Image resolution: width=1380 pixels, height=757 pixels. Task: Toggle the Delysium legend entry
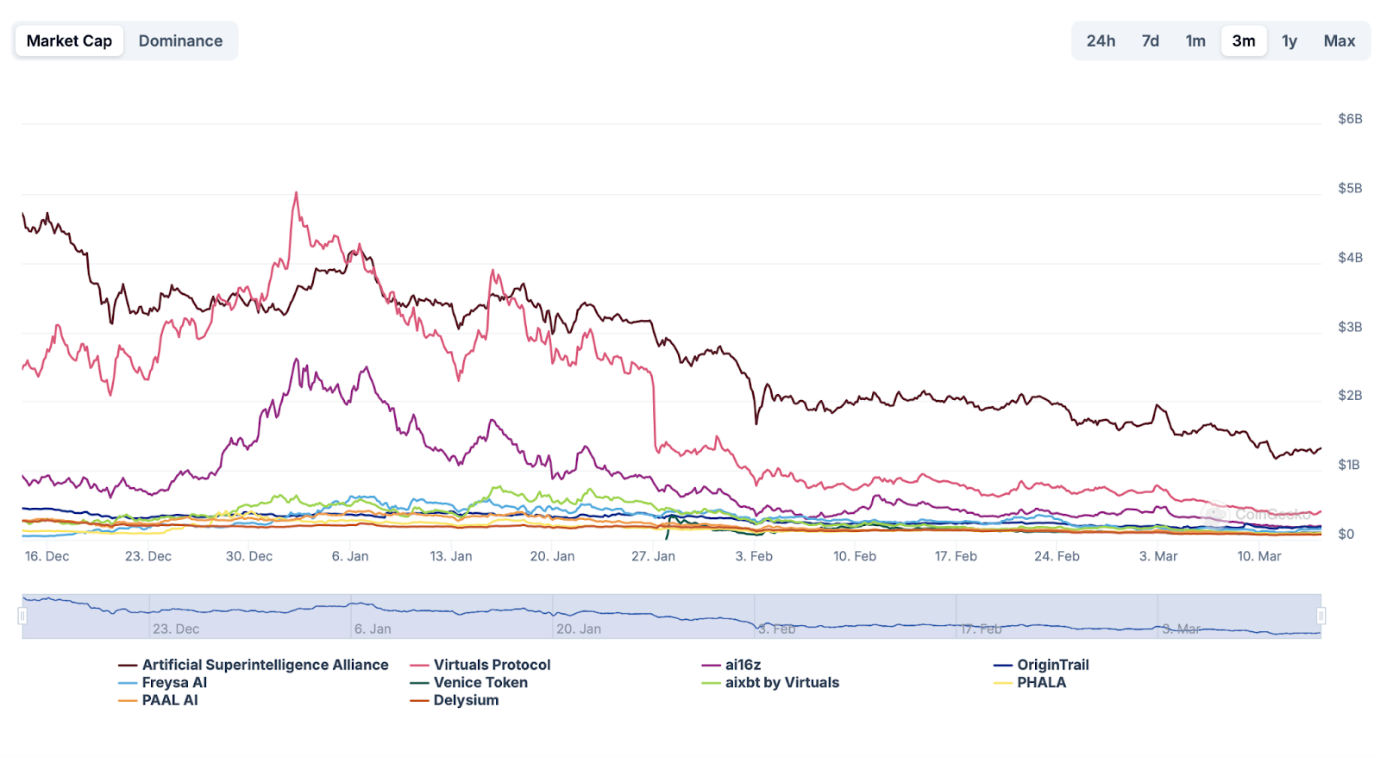pyautogui.click(x=465, y=701)
